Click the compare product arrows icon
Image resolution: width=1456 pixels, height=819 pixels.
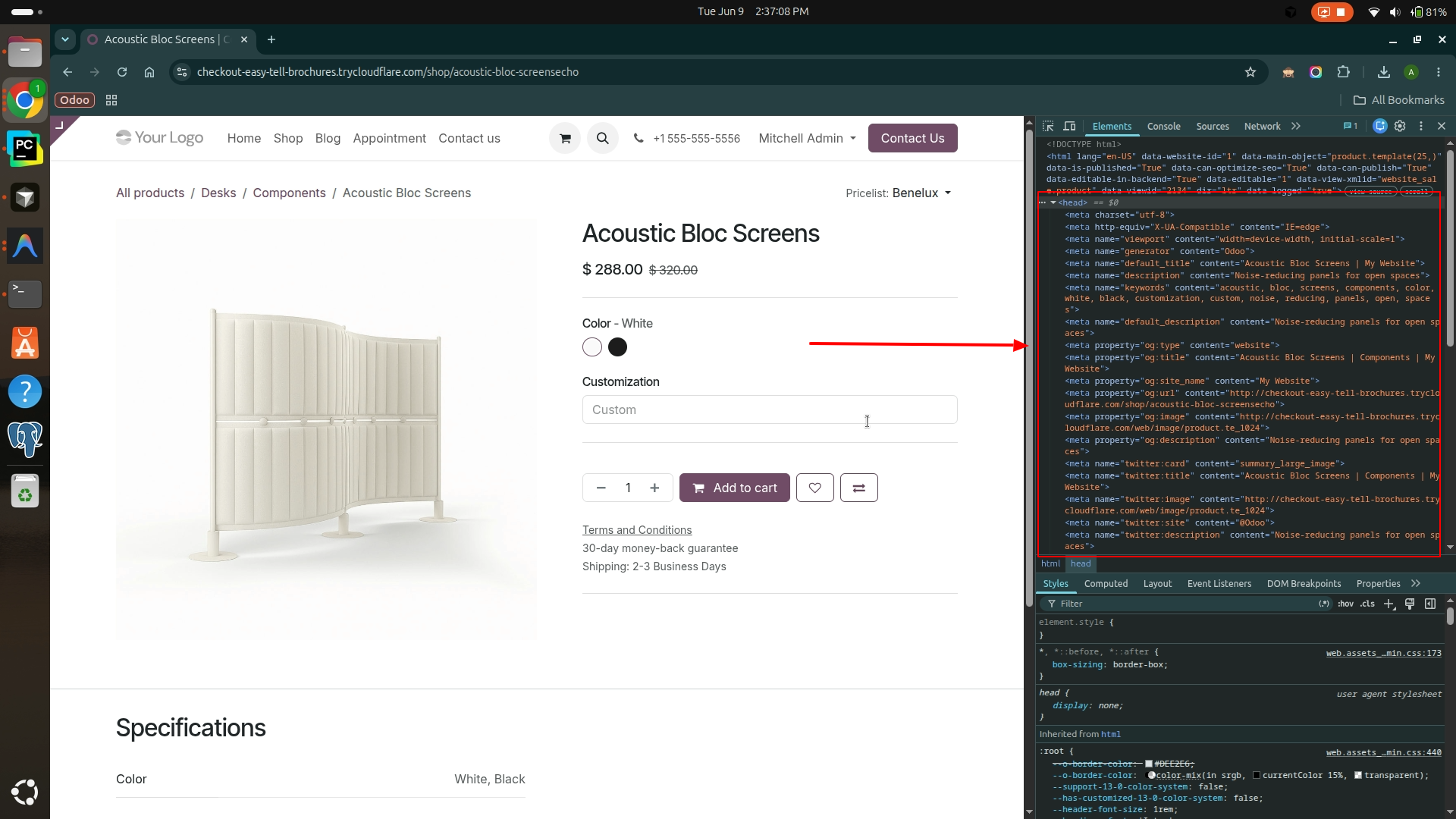[859, 488]
